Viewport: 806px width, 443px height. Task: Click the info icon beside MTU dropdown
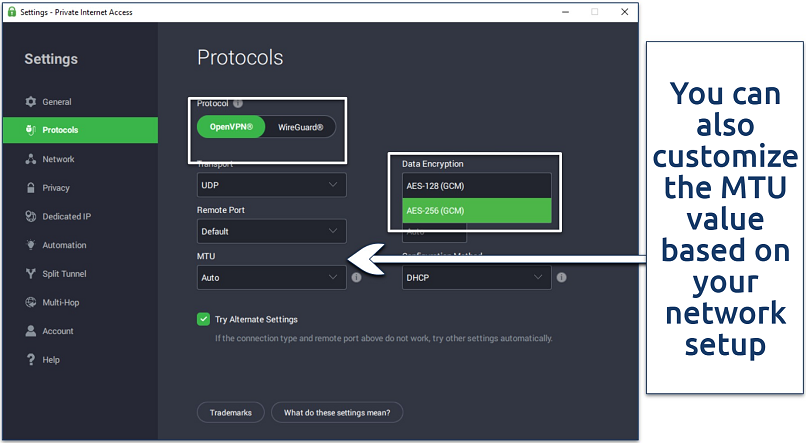[356, 278]
